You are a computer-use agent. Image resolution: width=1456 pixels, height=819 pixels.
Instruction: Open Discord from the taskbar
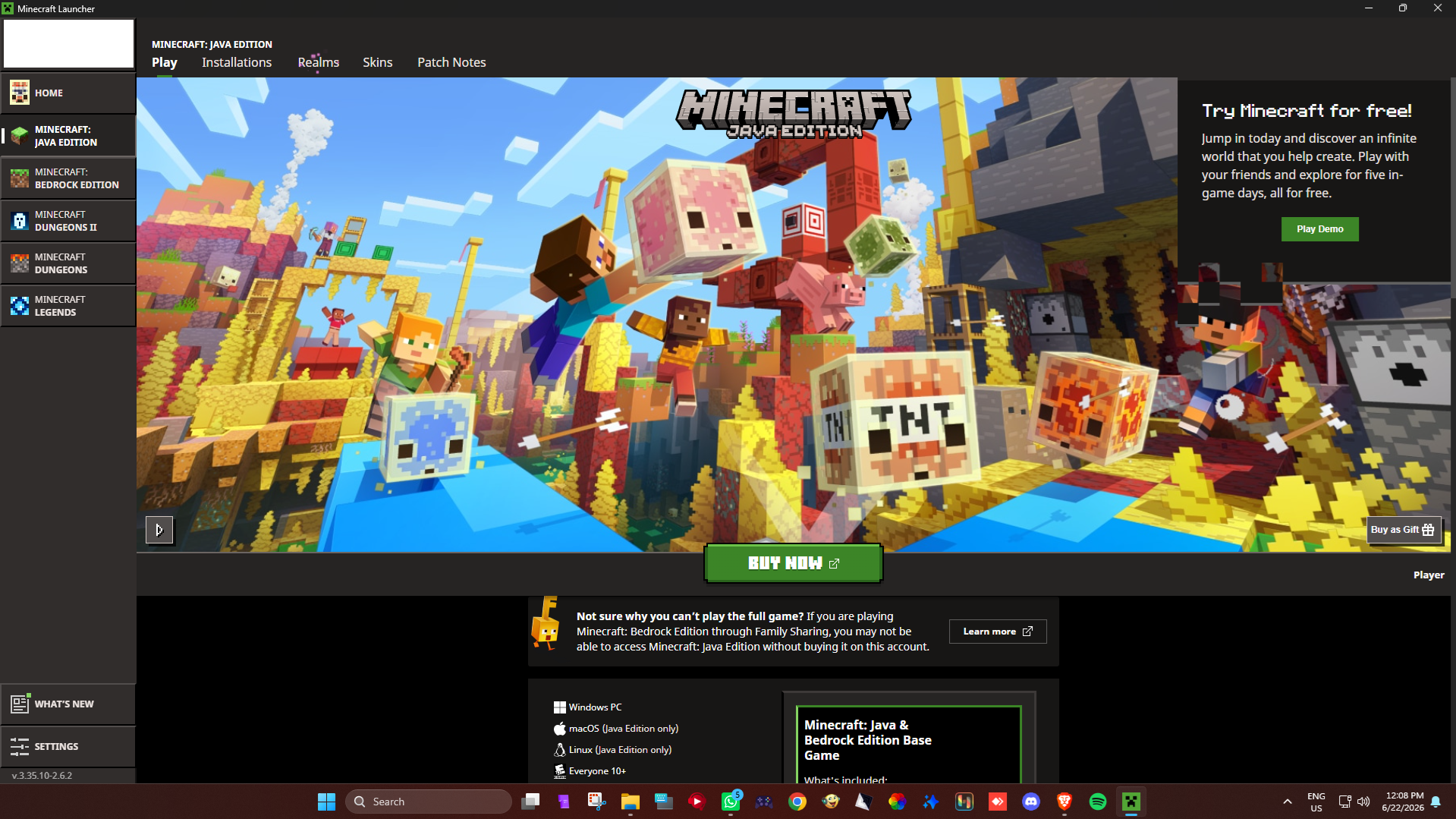[x=1031, y=802]
